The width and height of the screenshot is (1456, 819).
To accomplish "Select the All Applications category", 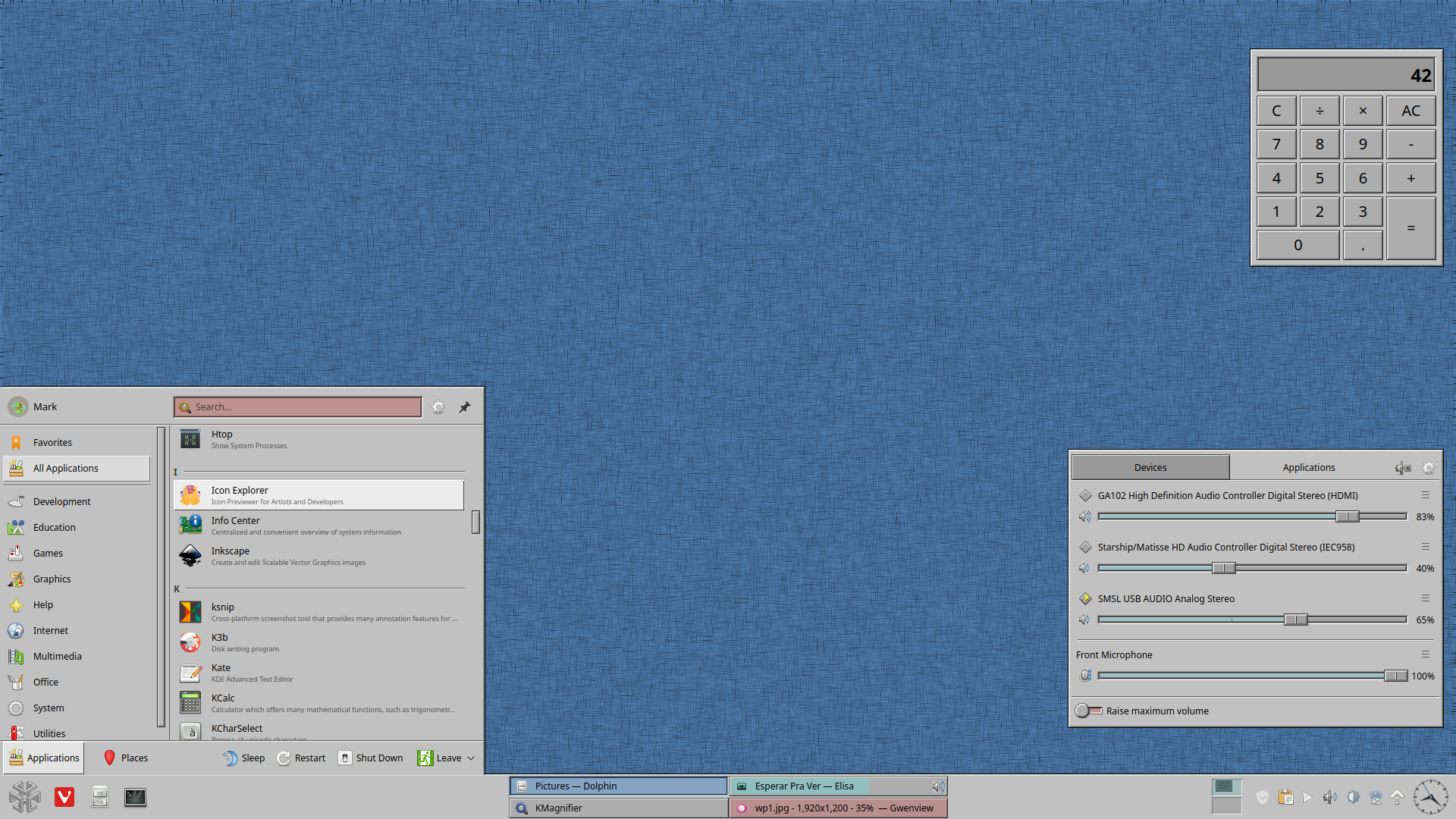I will [x=77, y=469].
